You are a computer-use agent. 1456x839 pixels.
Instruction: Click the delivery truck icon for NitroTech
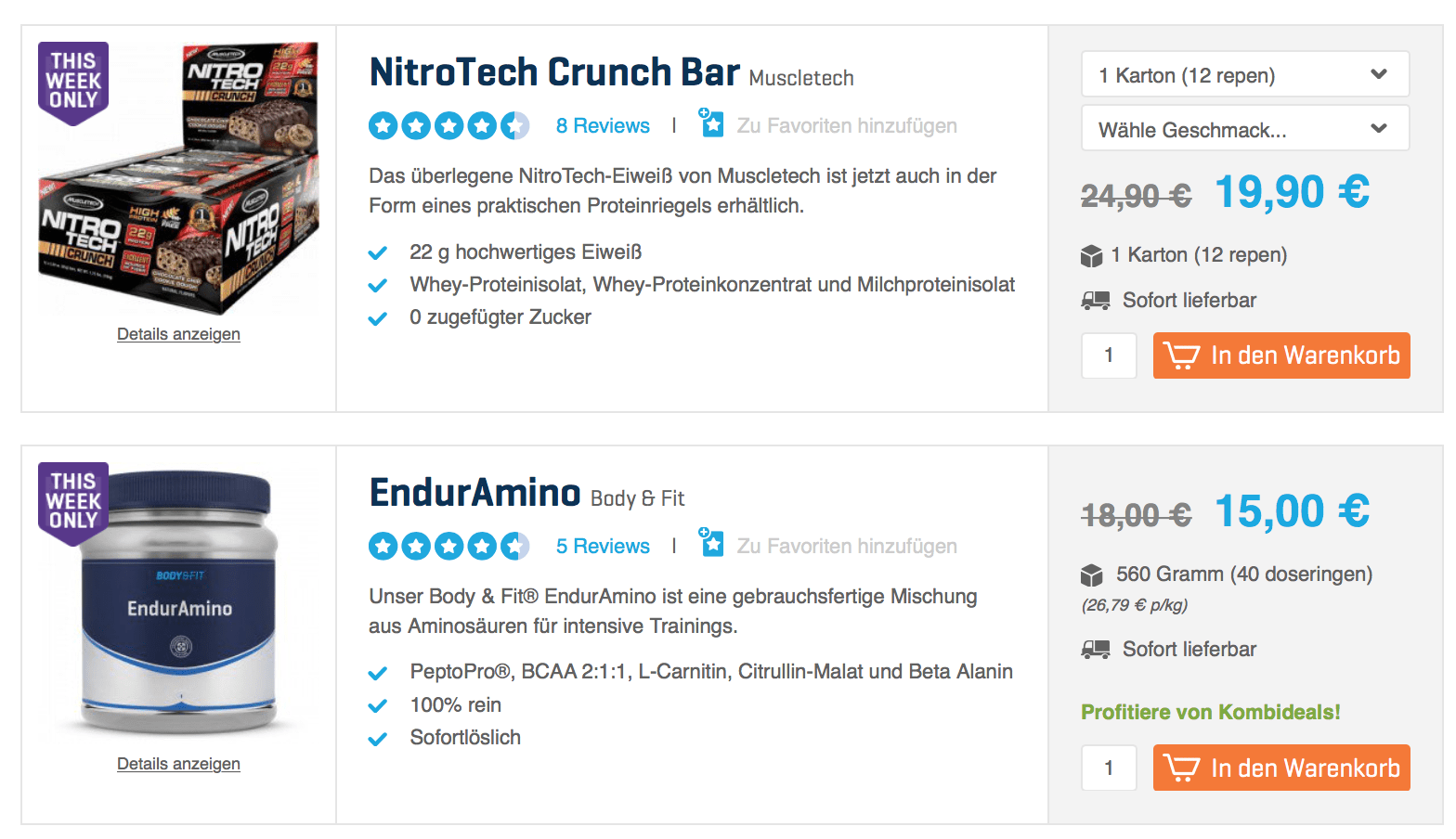point(1096,301)
